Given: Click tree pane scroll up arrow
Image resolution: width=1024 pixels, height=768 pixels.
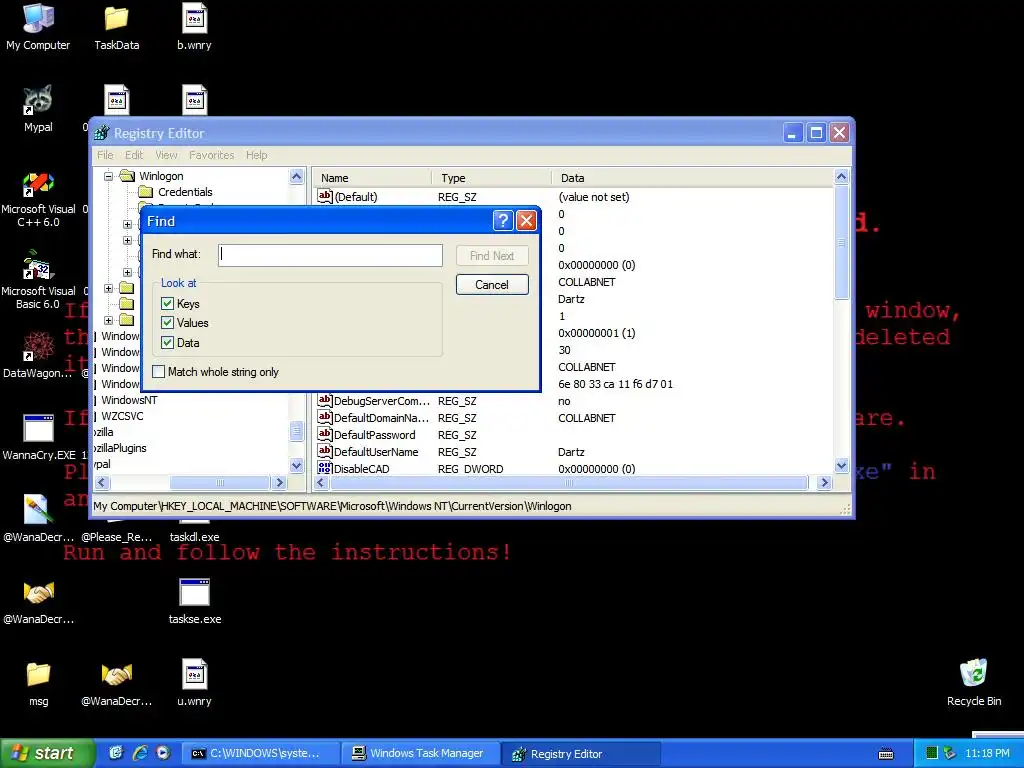Looking at the screenshot, I should (x=296, y=176).
